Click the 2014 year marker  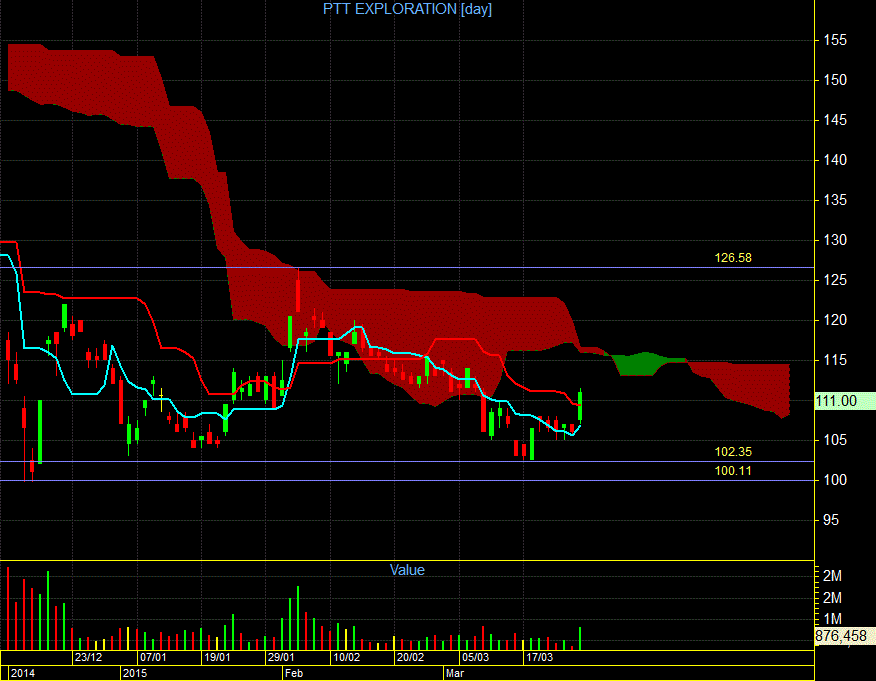click(23, 673)
